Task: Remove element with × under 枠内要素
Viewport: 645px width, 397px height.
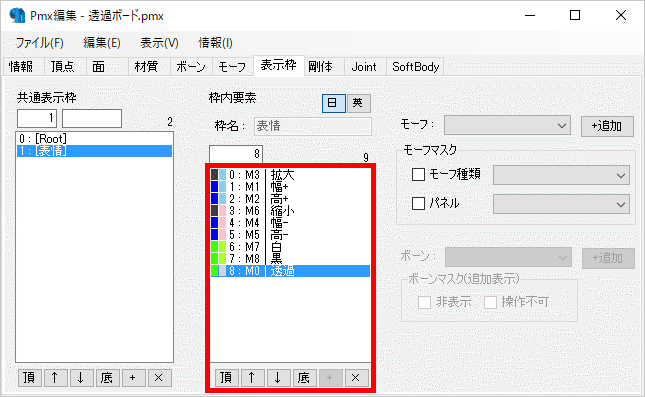Action: pyautogui.click(x=356, y=378)
